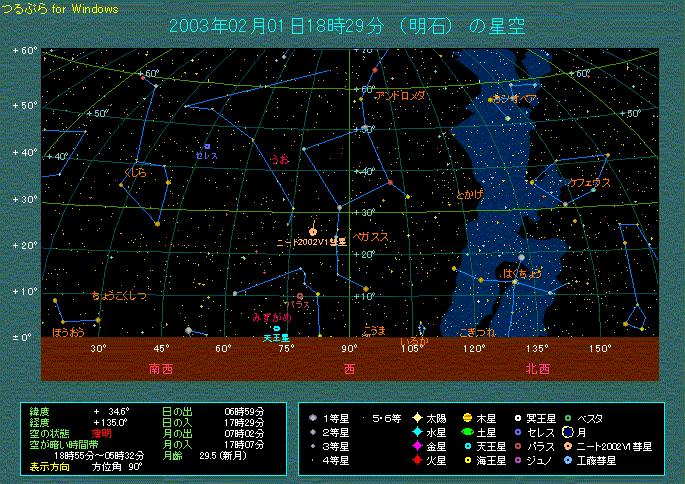Screen dimensions: 685x484
Task: Click the northwest direction label 北西
Action: (537, 368)
